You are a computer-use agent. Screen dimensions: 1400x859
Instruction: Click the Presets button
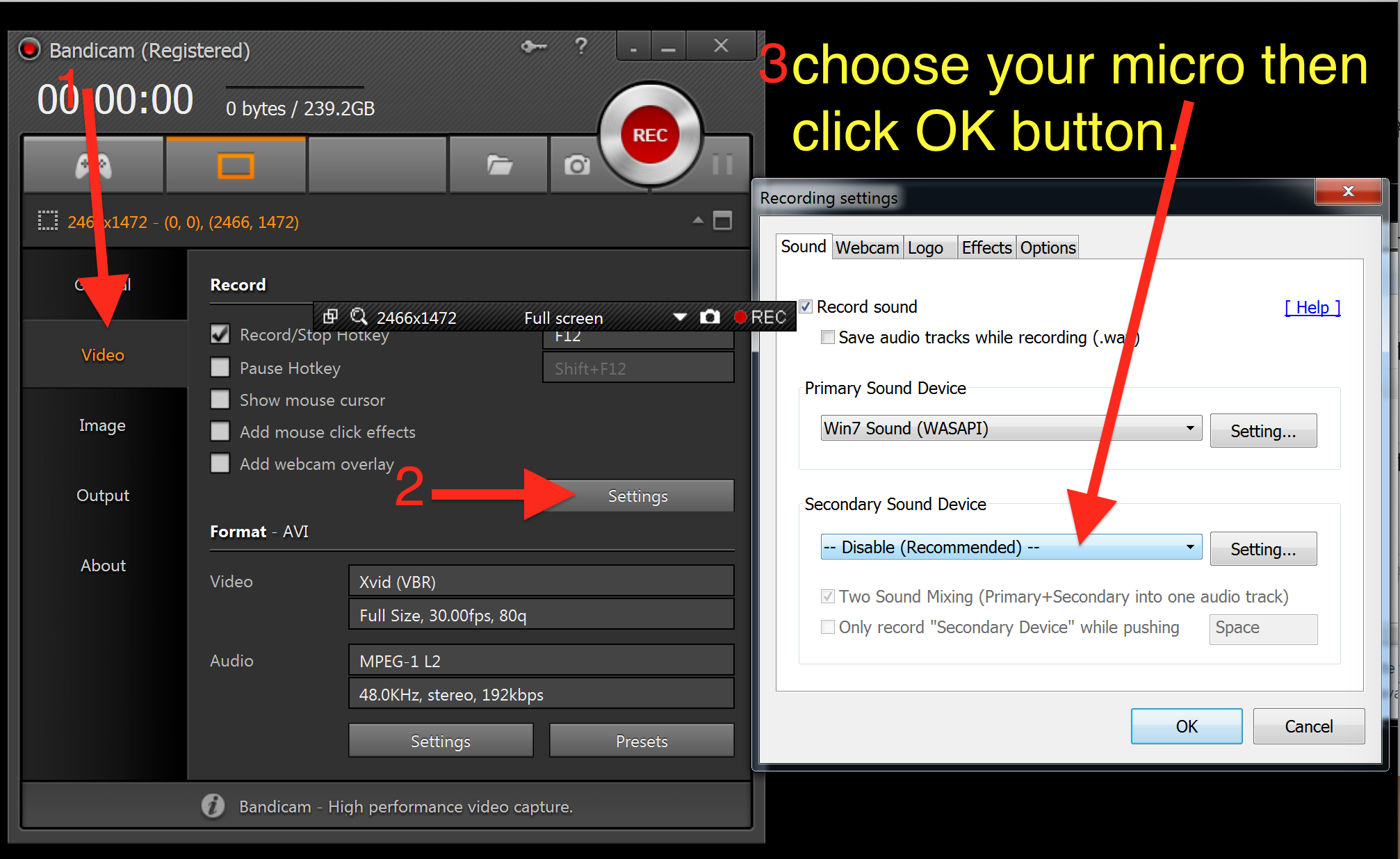point(641,742)
